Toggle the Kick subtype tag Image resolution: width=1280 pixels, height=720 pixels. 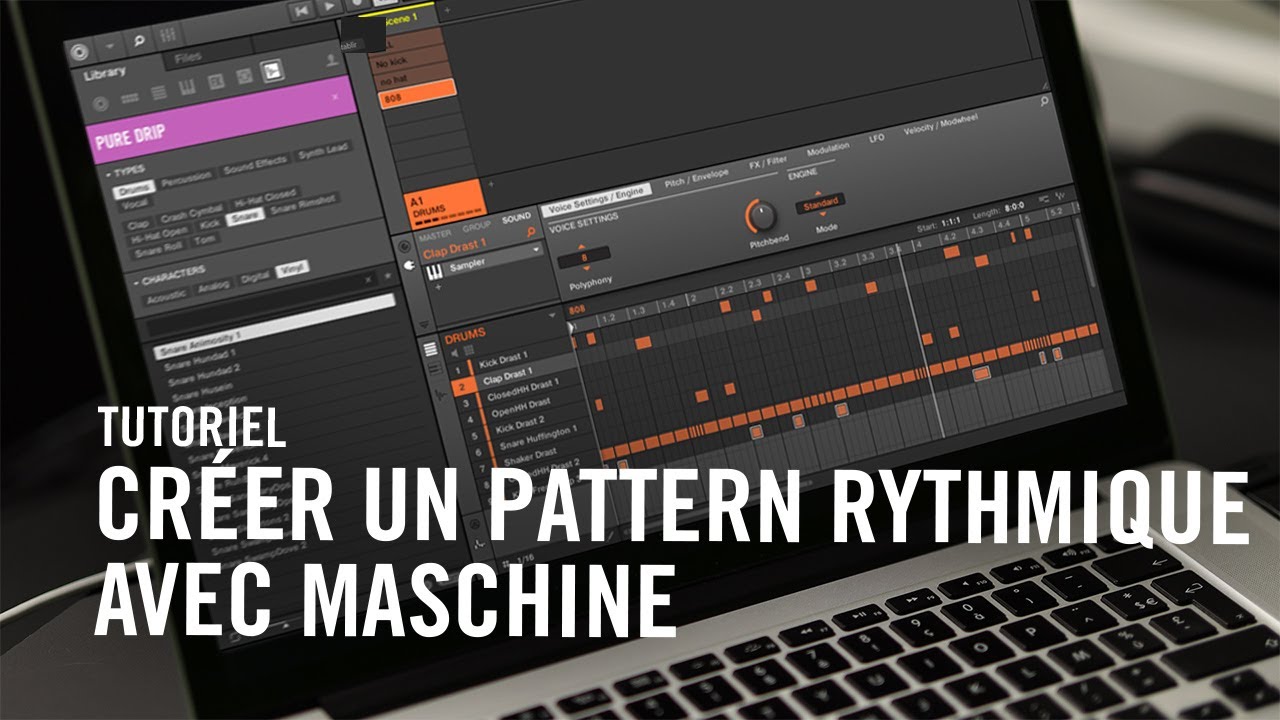pos(210,222)
